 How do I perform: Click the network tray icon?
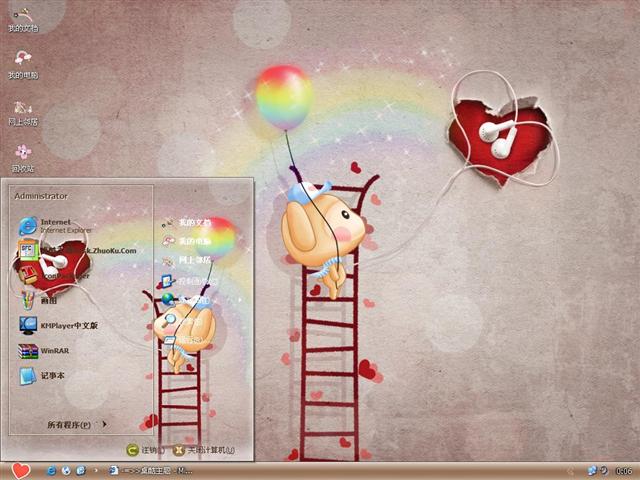pyautogui.click(x=592, y=471)
